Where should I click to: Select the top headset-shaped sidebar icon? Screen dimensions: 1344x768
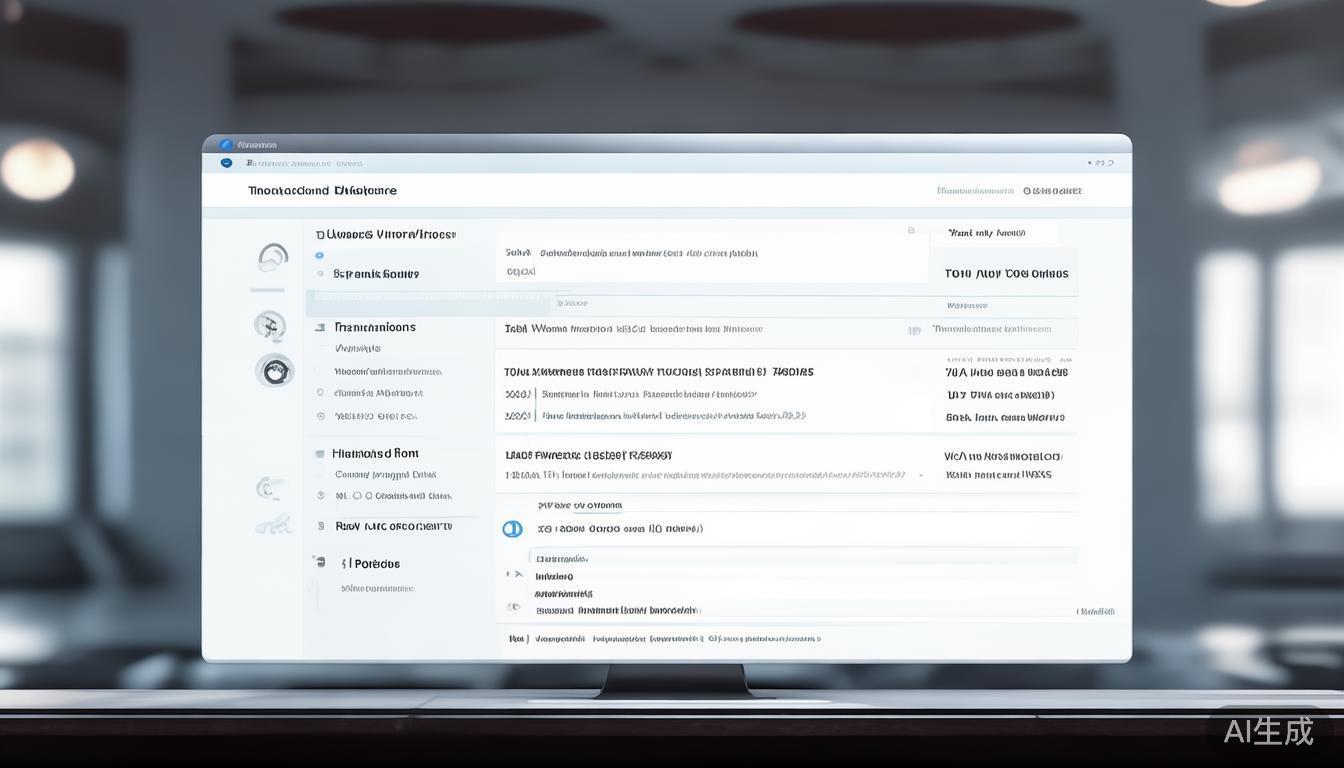click(x=272, y=258)
